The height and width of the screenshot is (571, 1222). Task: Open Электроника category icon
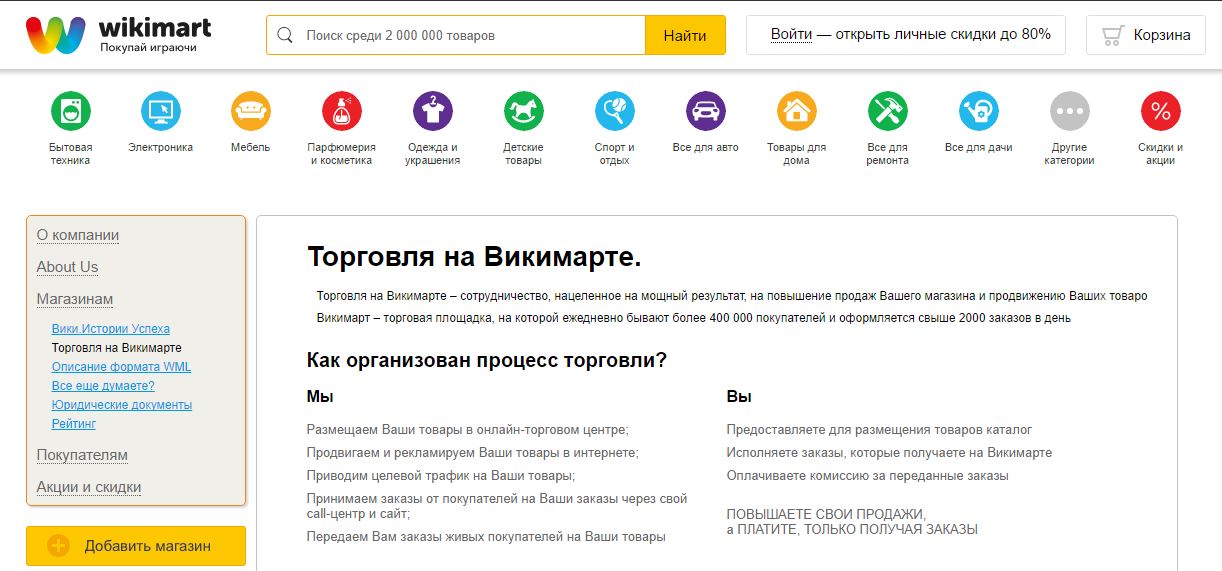pyautogui.click(x=160, y=110)
